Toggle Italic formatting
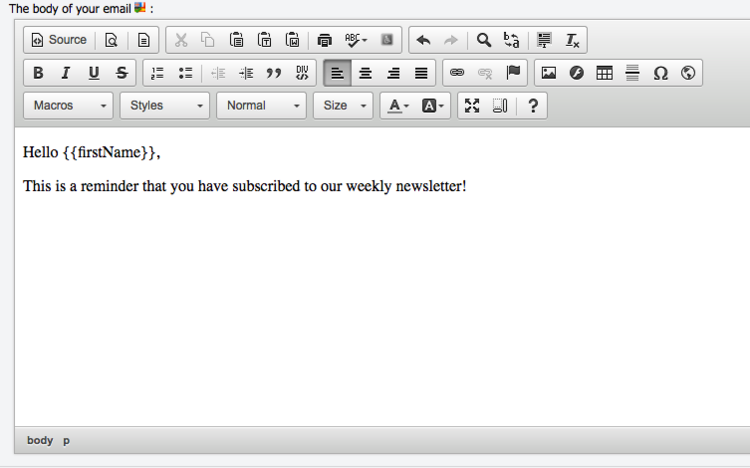Viewport: 750px width, 468px height. click(x=66, y=73)
